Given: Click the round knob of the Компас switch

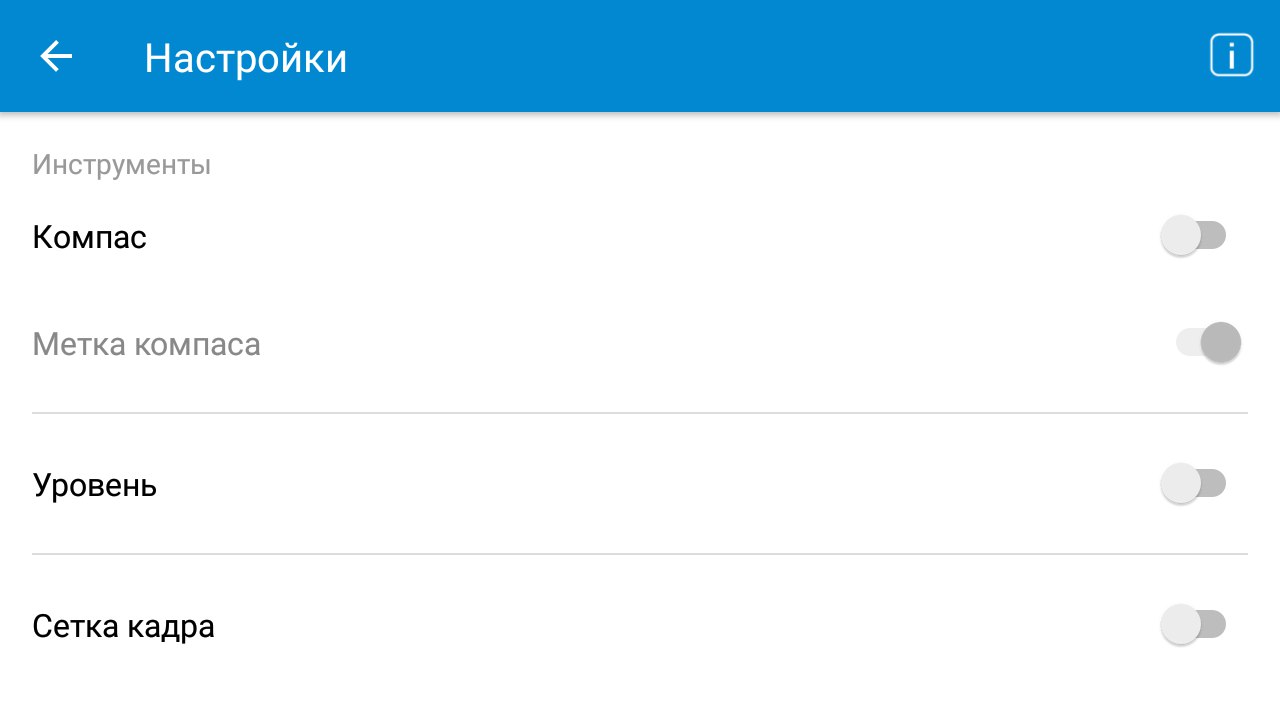Looking at the screenshot, I should point(1180,237).
